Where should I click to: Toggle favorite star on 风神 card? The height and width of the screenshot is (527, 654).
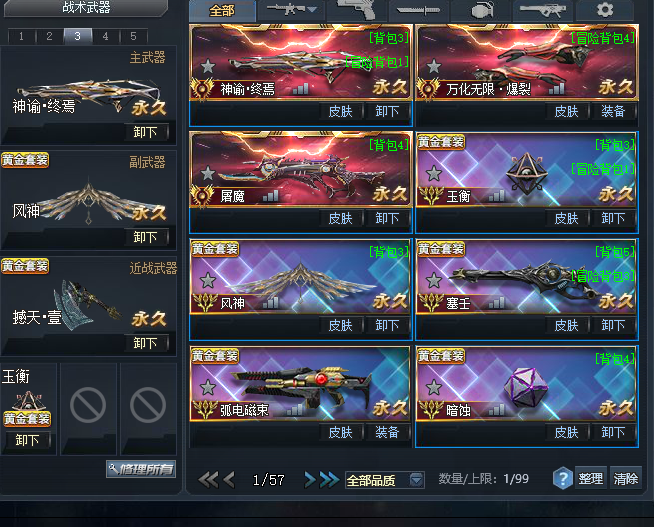208,280
